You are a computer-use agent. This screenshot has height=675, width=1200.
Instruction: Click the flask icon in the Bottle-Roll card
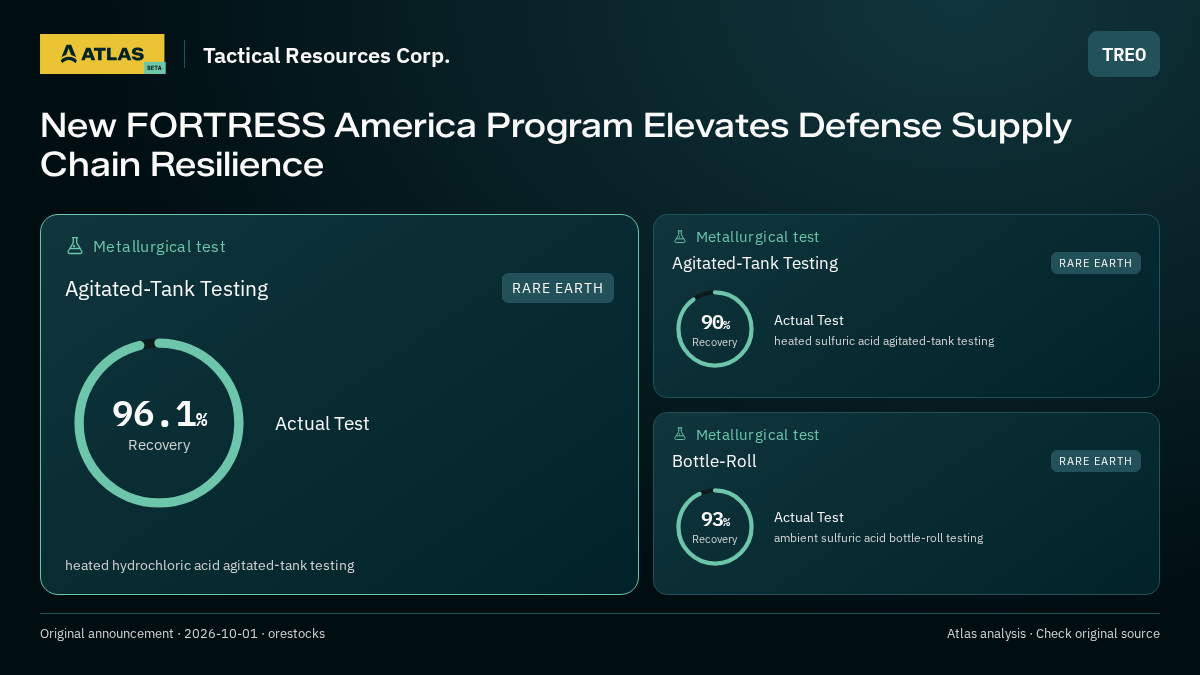click(680, 434)
